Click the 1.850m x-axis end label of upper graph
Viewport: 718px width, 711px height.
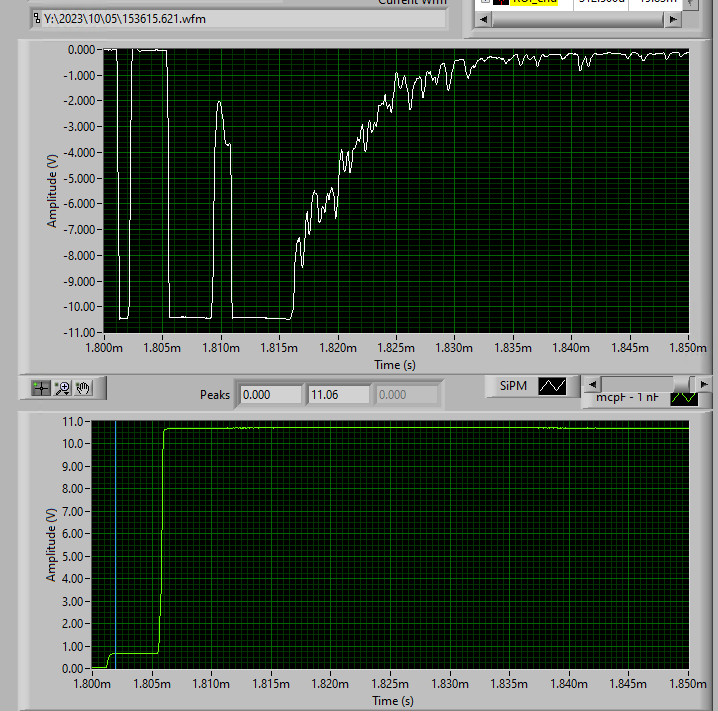(x=688, y=348)
